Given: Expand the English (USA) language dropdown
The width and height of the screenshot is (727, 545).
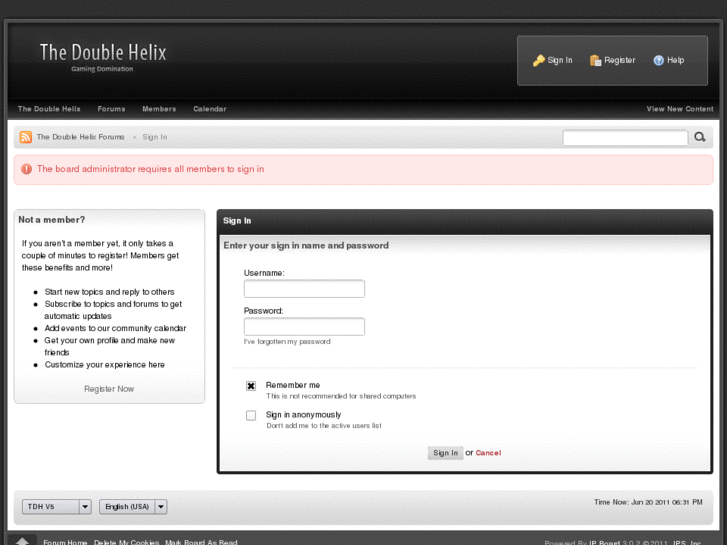Looking at the screenshot, I should coord(134,507).
